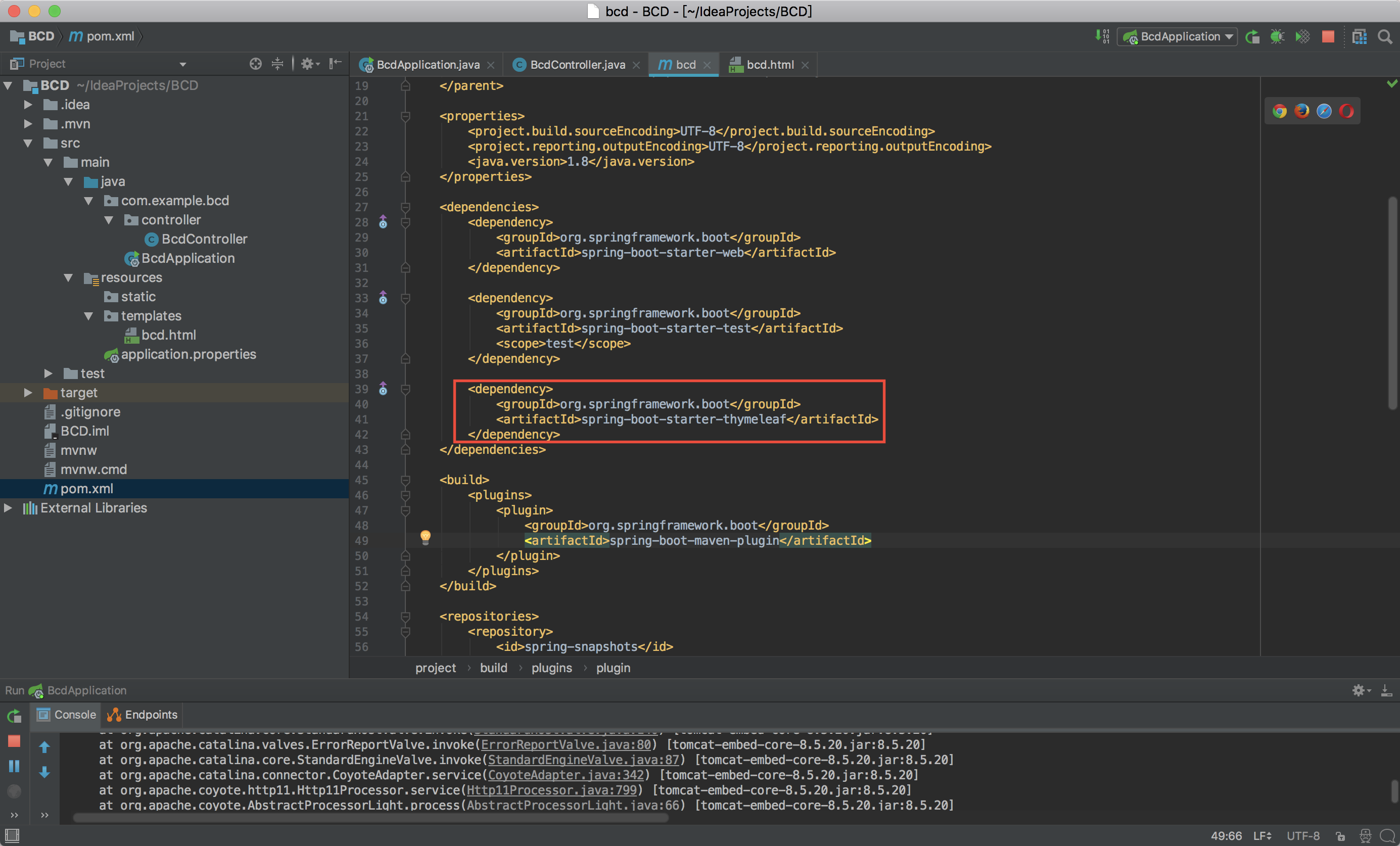This screenshot has width=1400, height=846.
Task: Toggle read-only lock icon in status bar
Action: tap(1340, 836)
